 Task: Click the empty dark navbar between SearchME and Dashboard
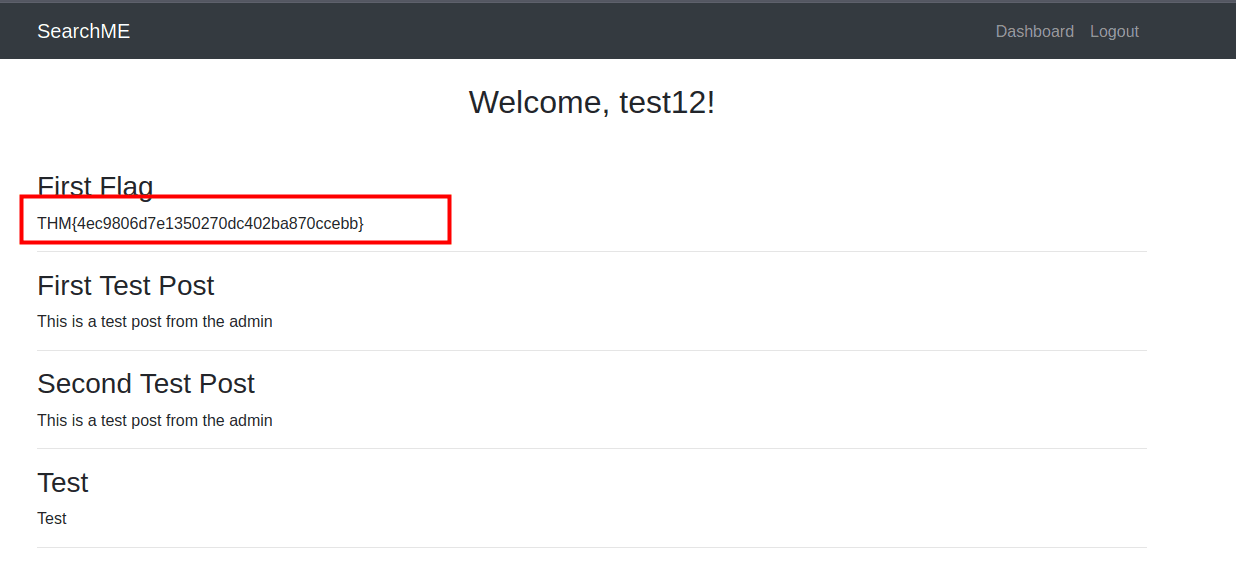coord(560,31)
